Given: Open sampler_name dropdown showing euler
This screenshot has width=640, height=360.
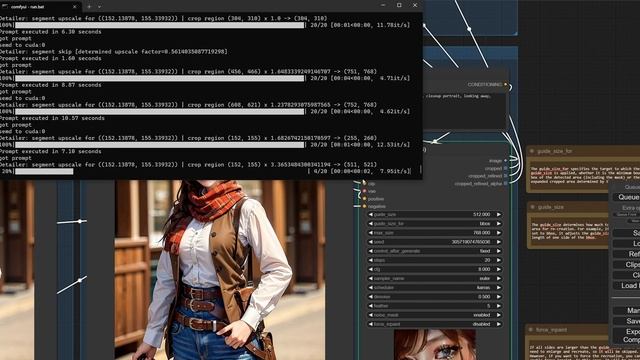Looking at the screenshot, I should [x=435, y=278].
